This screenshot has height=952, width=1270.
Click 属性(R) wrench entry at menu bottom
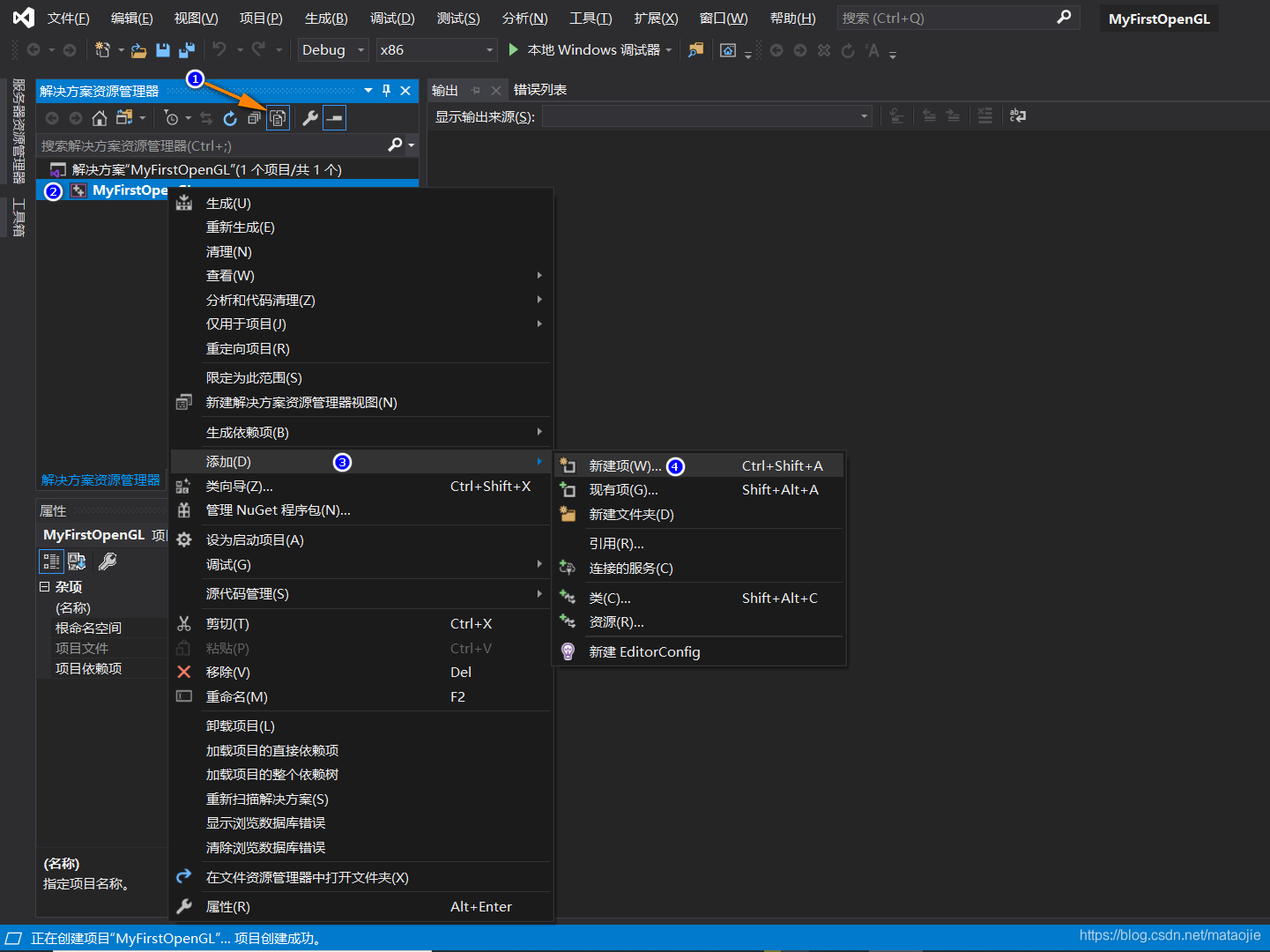tap(360, 906)
